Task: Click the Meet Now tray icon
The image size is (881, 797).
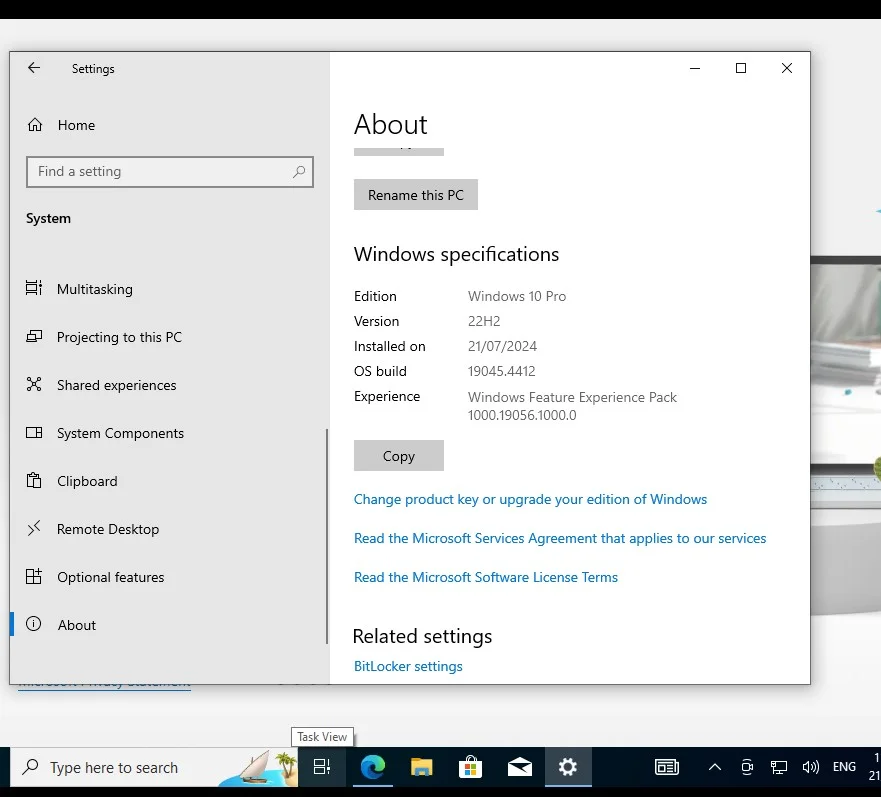Action: click(747, 767)
